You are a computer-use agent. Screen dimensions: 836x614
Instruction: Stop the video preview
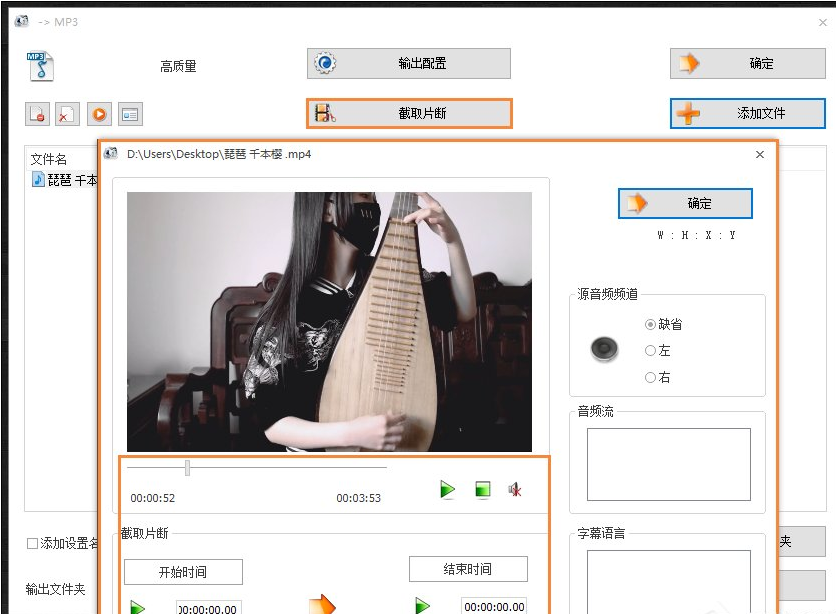click(481, 490)
